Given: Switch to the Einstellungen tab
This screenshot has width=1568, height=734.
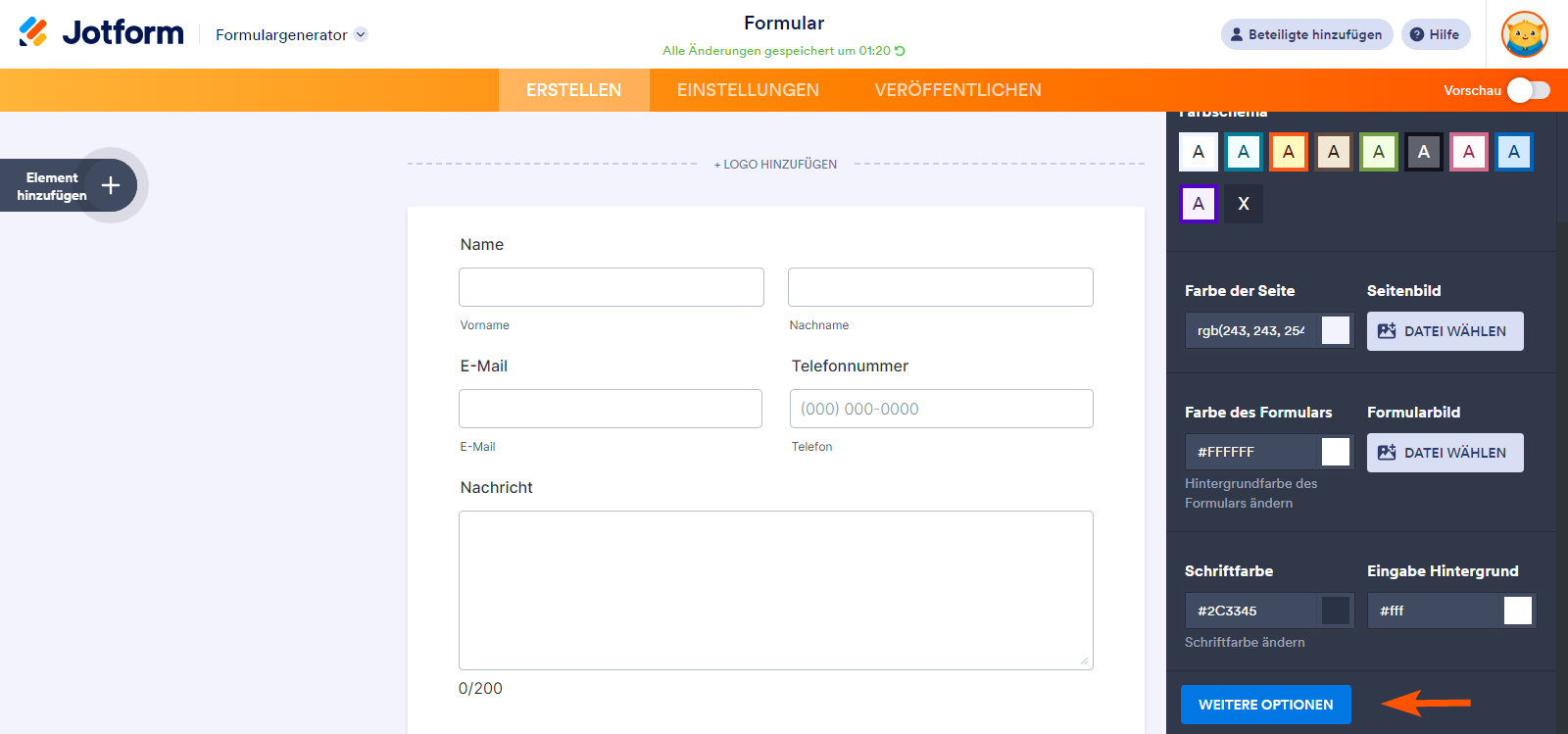Looking at the screenshot, I should pyautogui.click(x=748, y=90).
